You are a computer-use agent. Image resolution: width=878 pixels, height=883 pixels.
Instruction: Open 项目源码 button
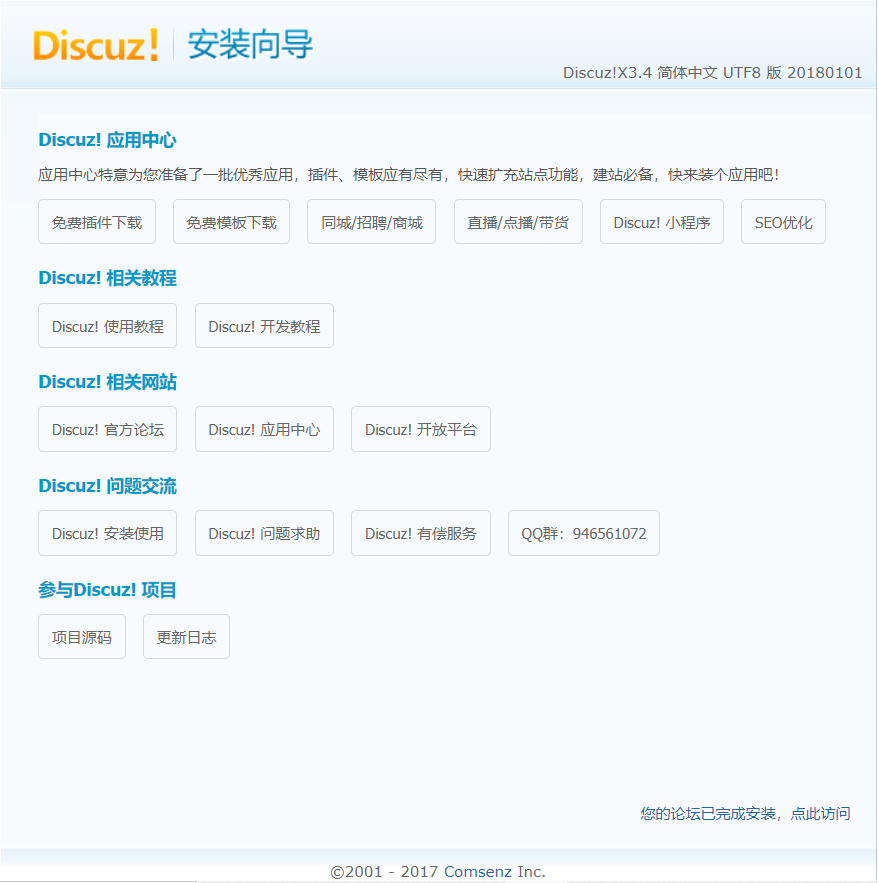pyautogui.click(x=82, y=637)
